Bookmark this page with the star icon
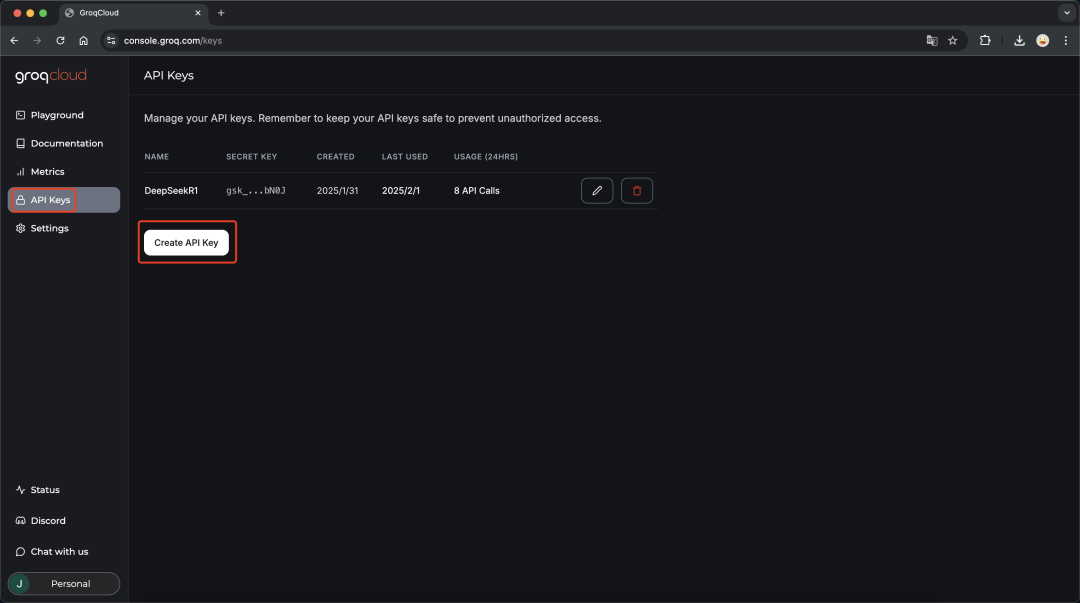Viewport: 1080px width, 603px height. tap(953, 41)
